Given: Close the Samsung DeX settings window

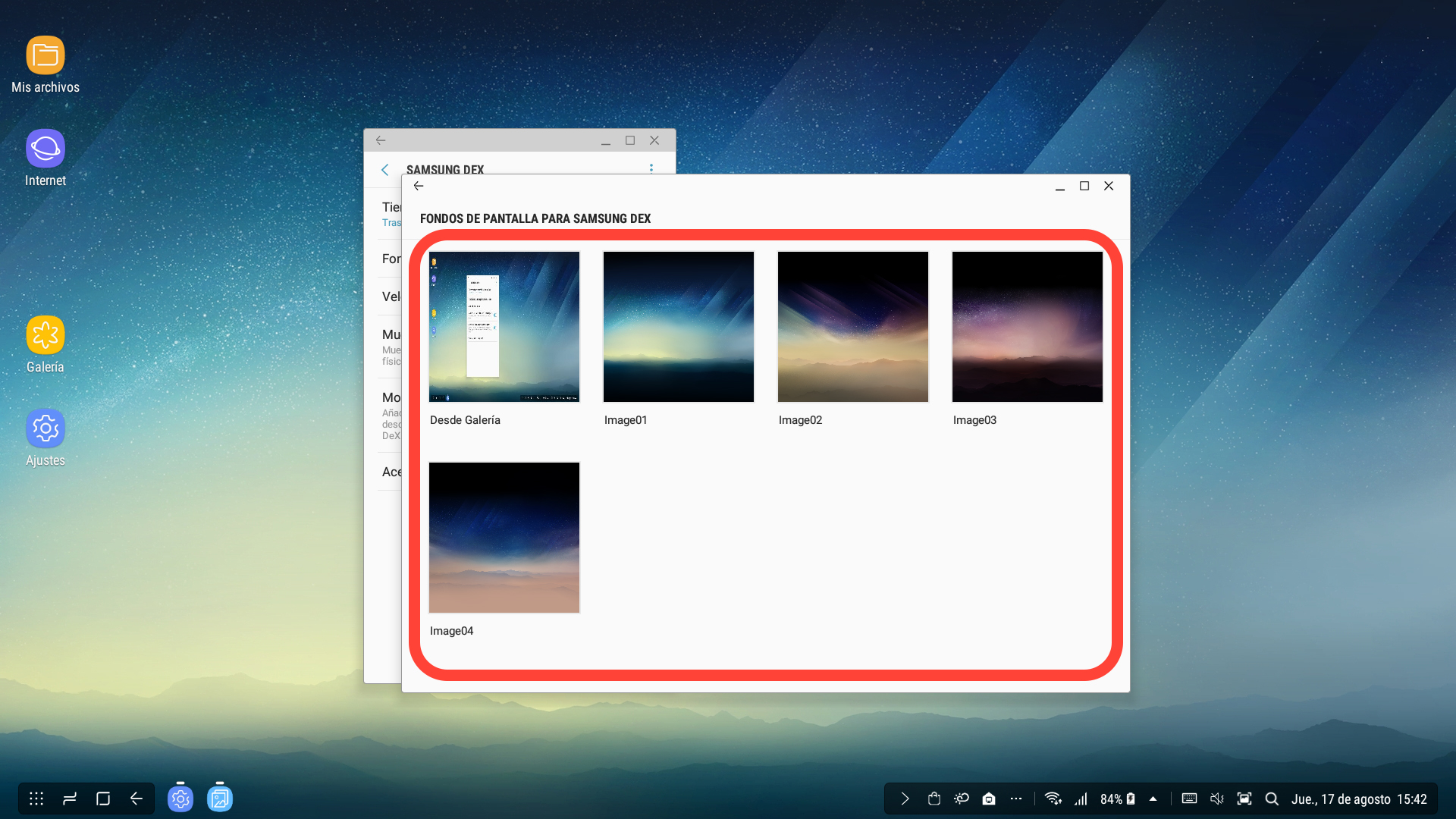Looking at the screenshot, I should coord(654,140).
